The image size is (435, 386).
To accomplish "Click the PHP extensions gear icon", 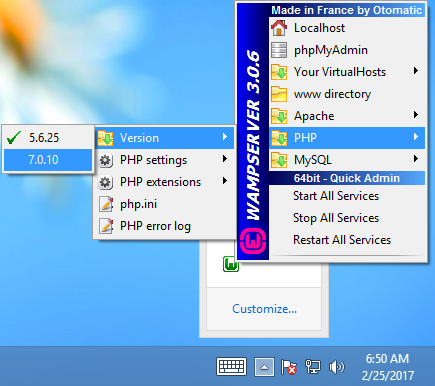I will [105, 182].
